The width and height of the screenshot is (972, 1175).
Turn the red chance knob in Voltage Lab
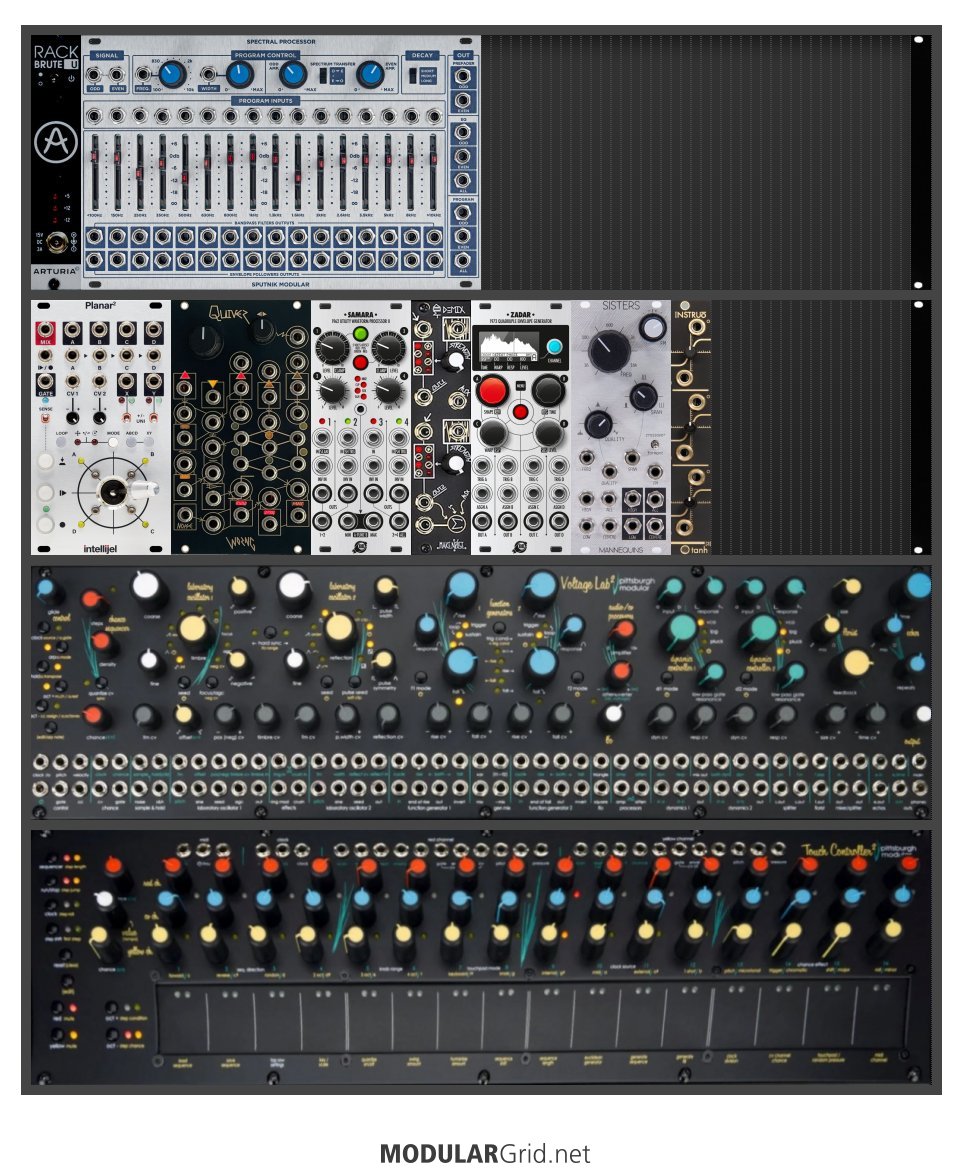(x=94, y=715)
